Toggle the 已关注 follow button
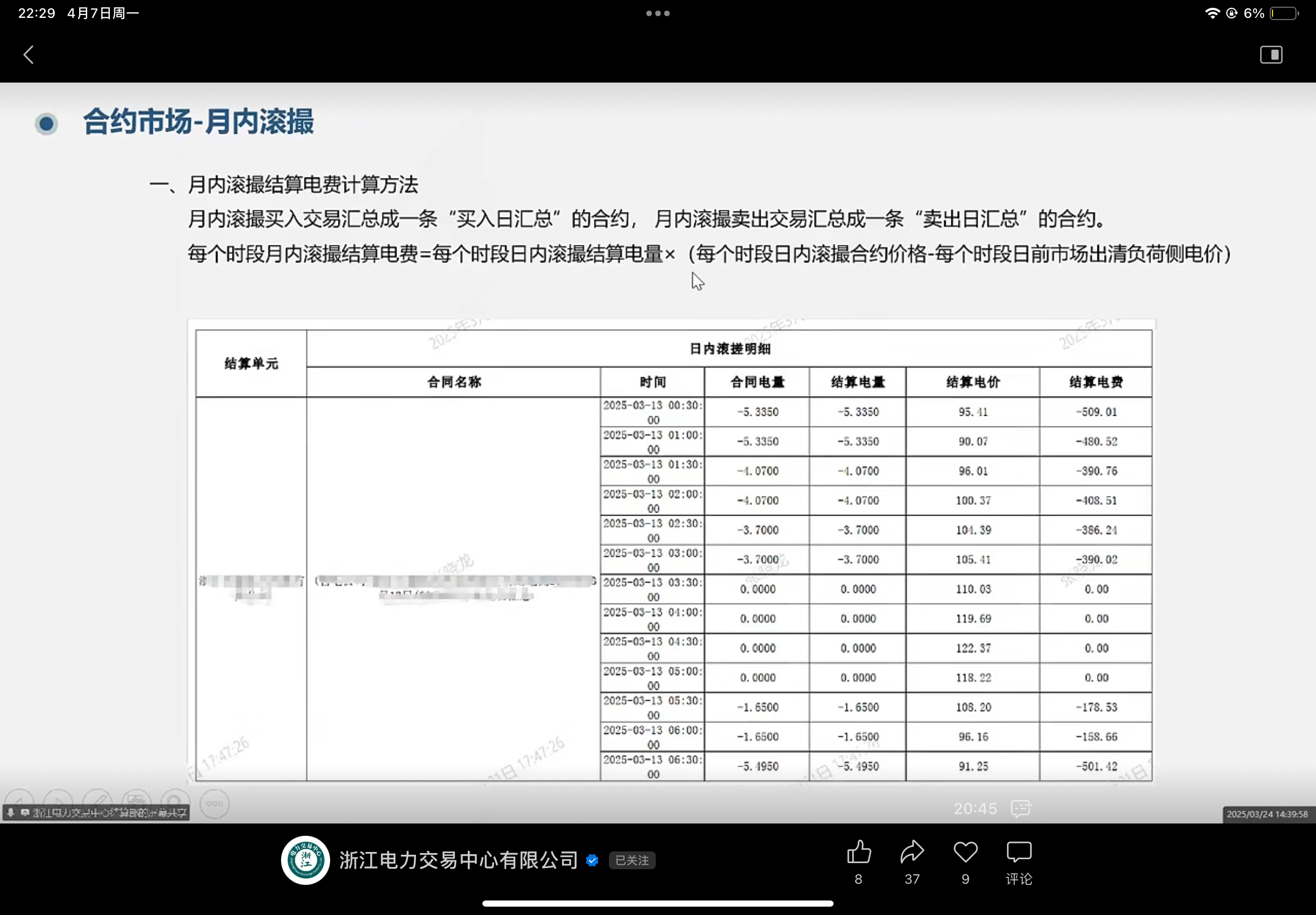The height and width of the screenshot is (915, 1316). point(631,860)
